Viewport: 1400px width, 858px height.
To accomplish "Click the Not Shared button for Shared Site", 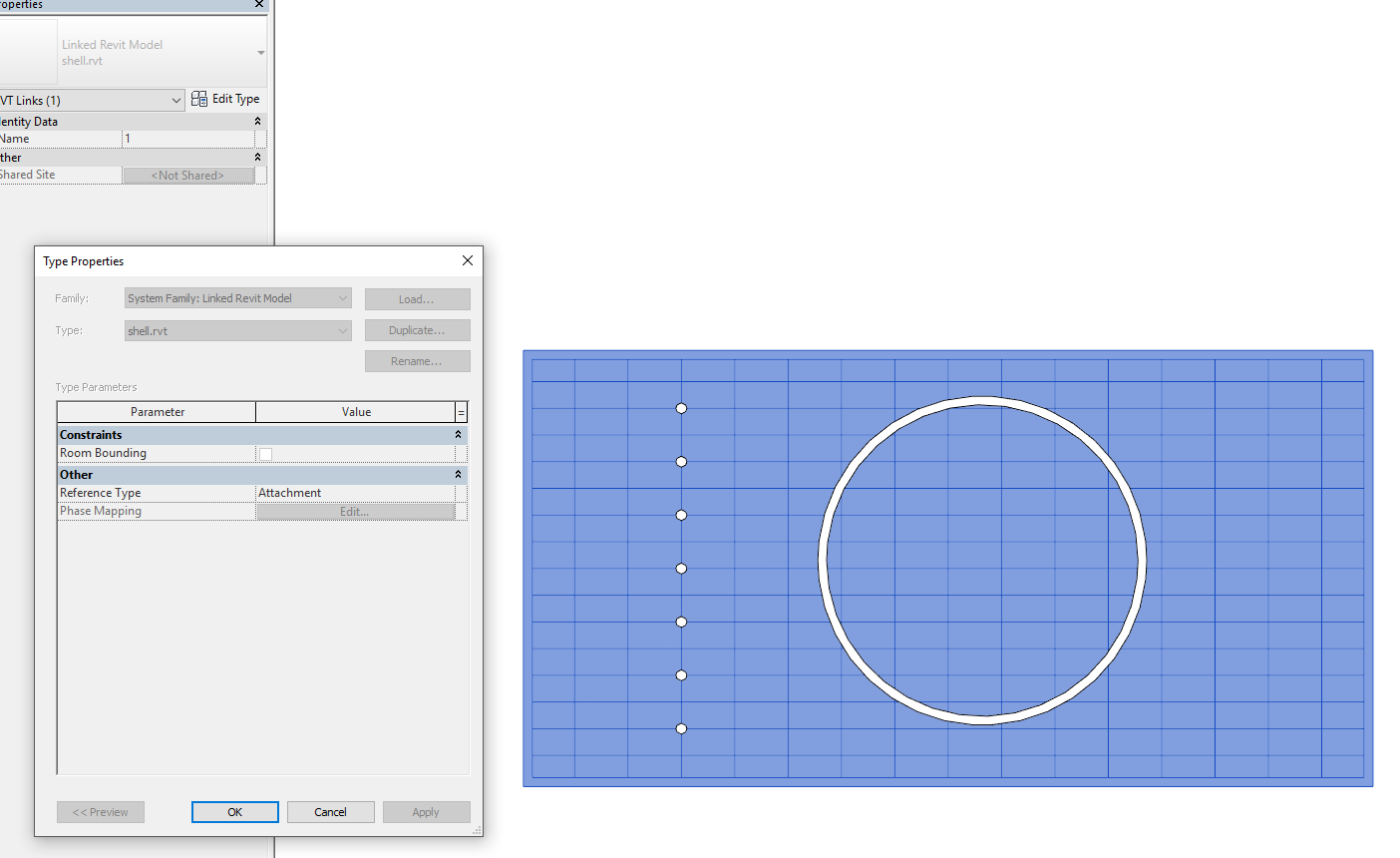I will [x=188, y=175].
